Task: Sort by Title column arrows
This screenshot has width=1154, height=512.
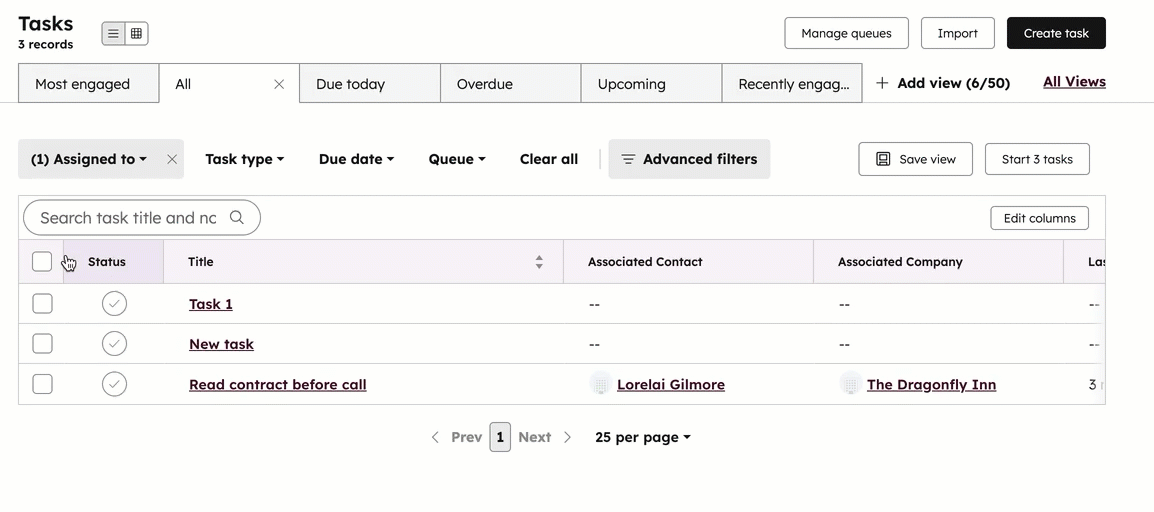Action: [539, 262]
